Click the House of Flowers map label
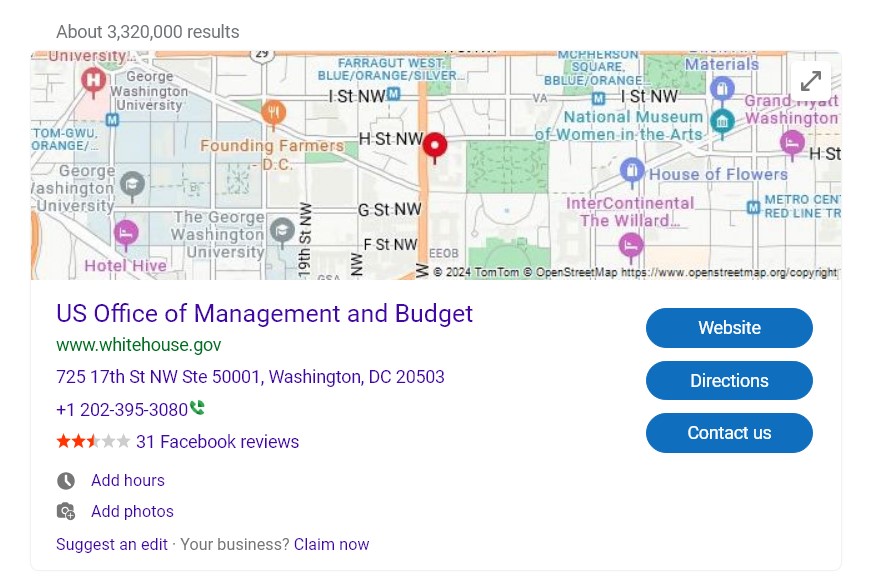This screenshot has width=869, height=587. click(x=718, y=175)
